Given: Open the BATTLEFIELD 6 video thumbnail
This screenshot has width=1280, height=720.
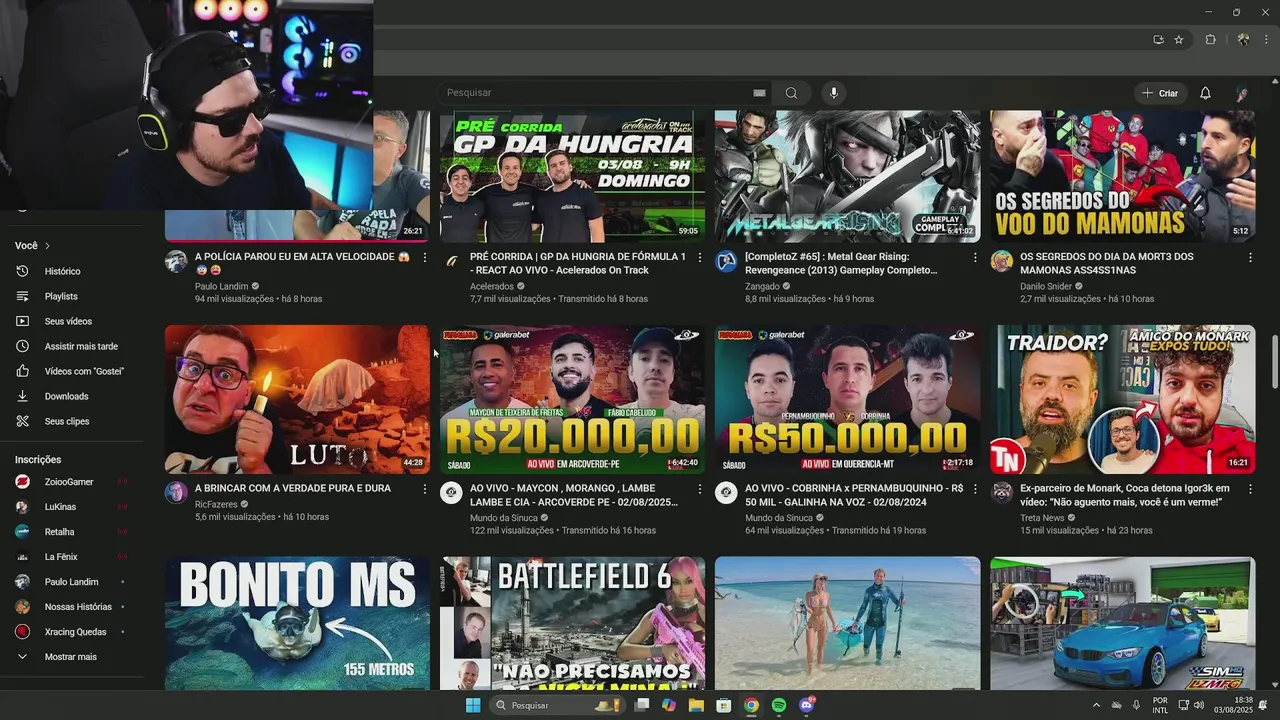Looking at the screenshot, I should pos(572,623).
